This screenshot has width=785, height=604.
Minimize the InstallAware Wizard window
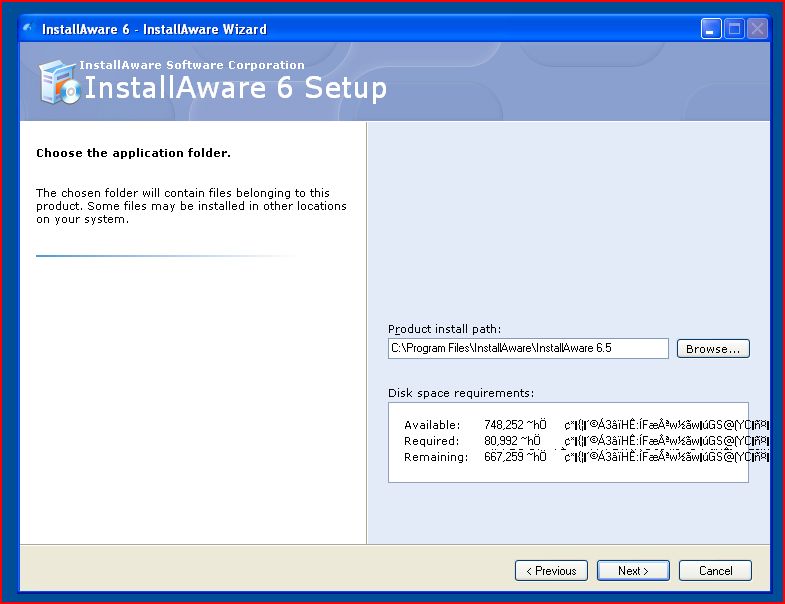coord(710,29)
